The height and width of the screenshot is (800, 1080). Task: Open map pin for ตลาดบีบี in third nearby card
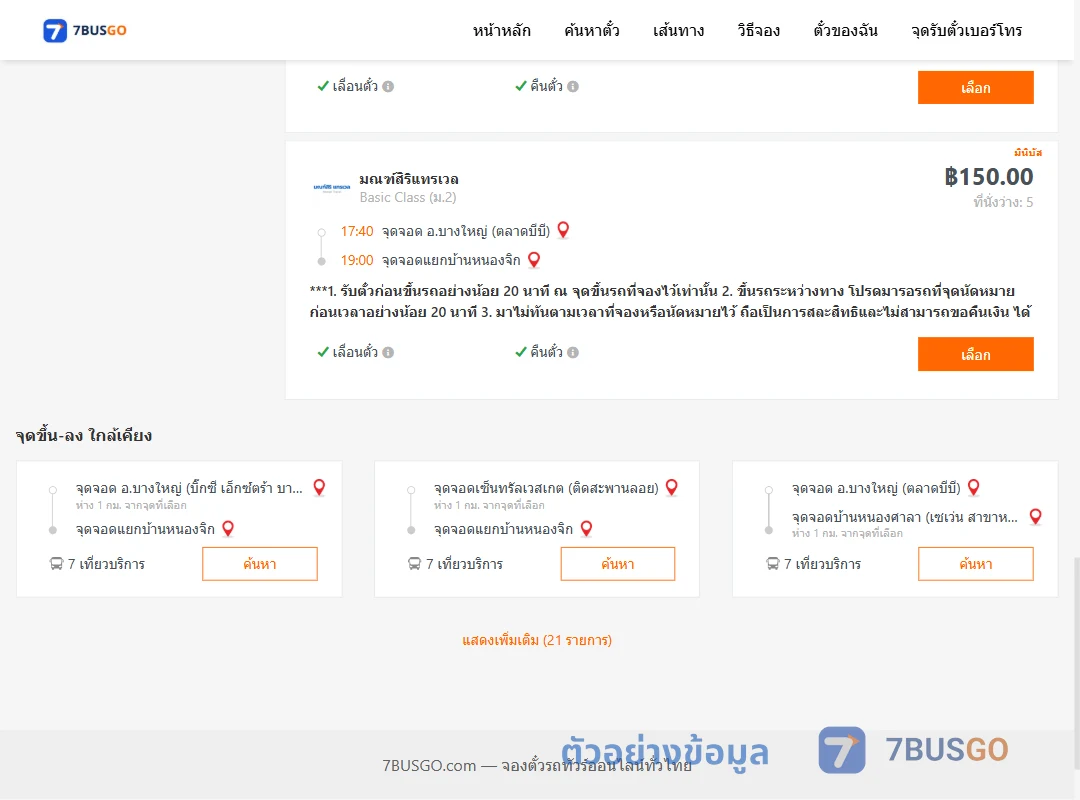(x=973, y=487)
